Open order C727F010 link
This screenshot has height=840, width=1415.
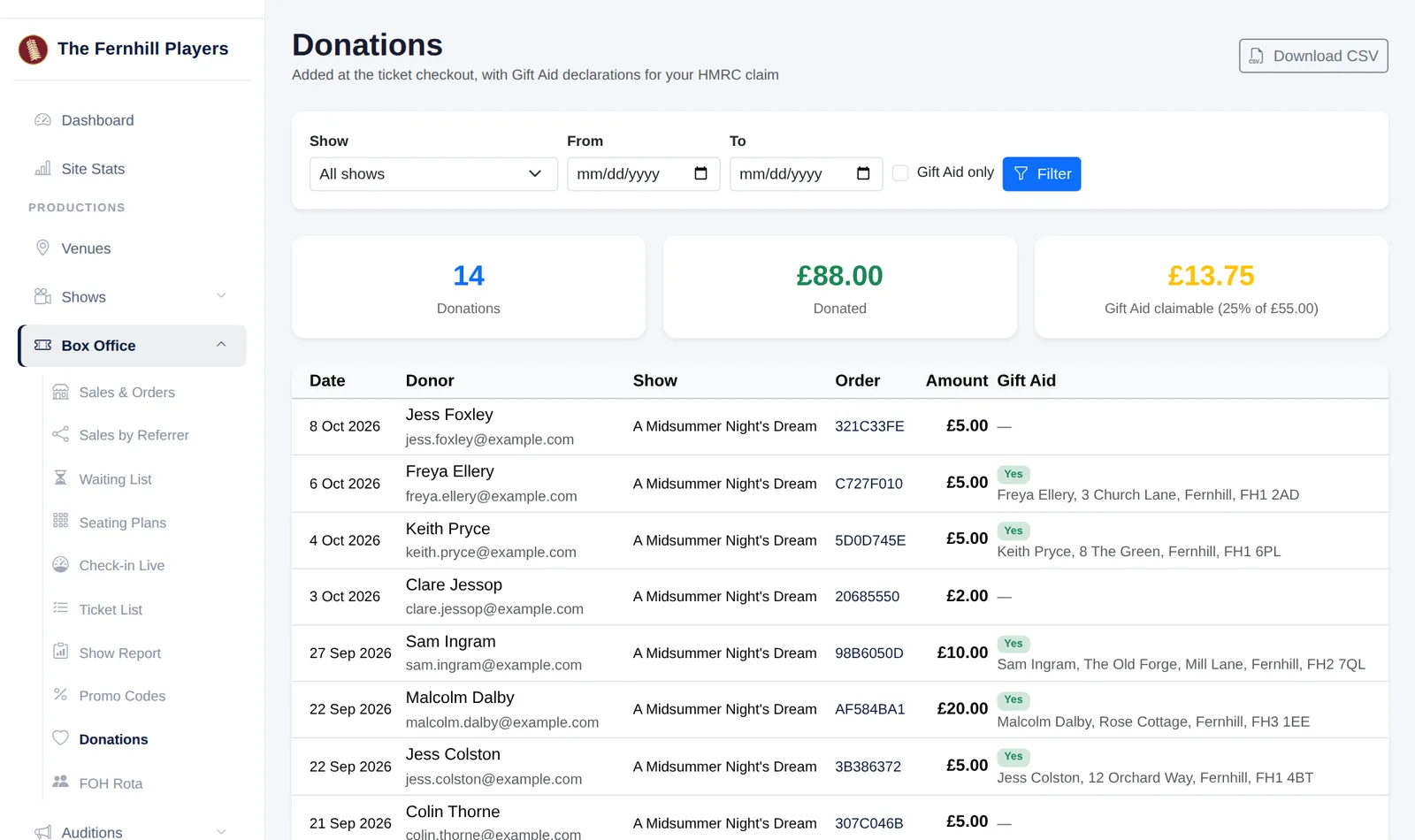click(868, 484)
